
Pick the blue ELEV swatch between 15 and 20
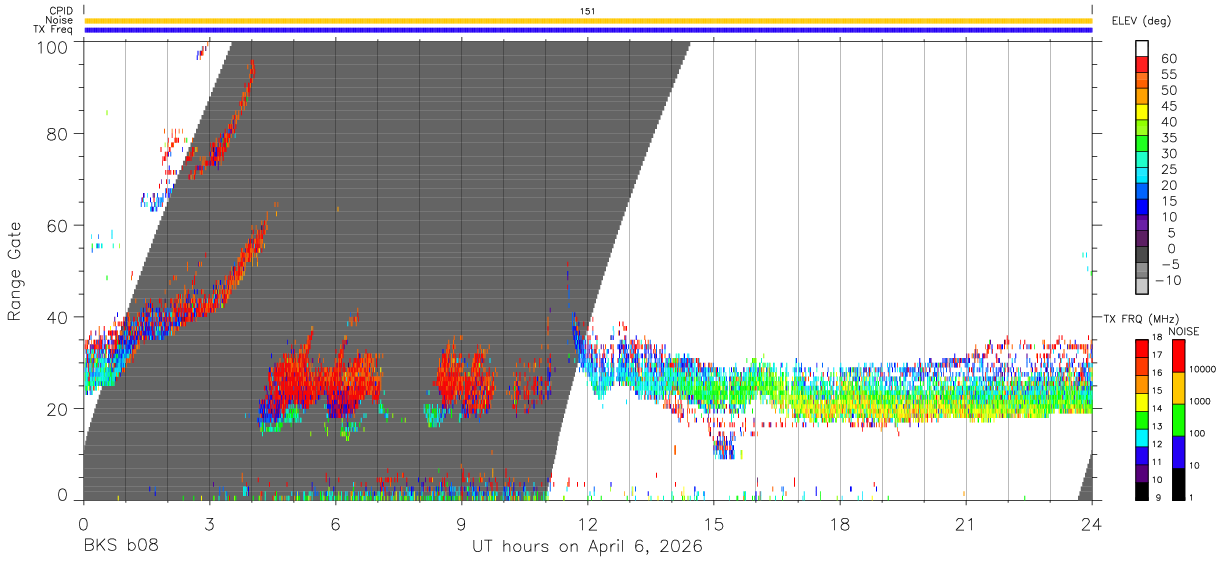point(1142,192)
